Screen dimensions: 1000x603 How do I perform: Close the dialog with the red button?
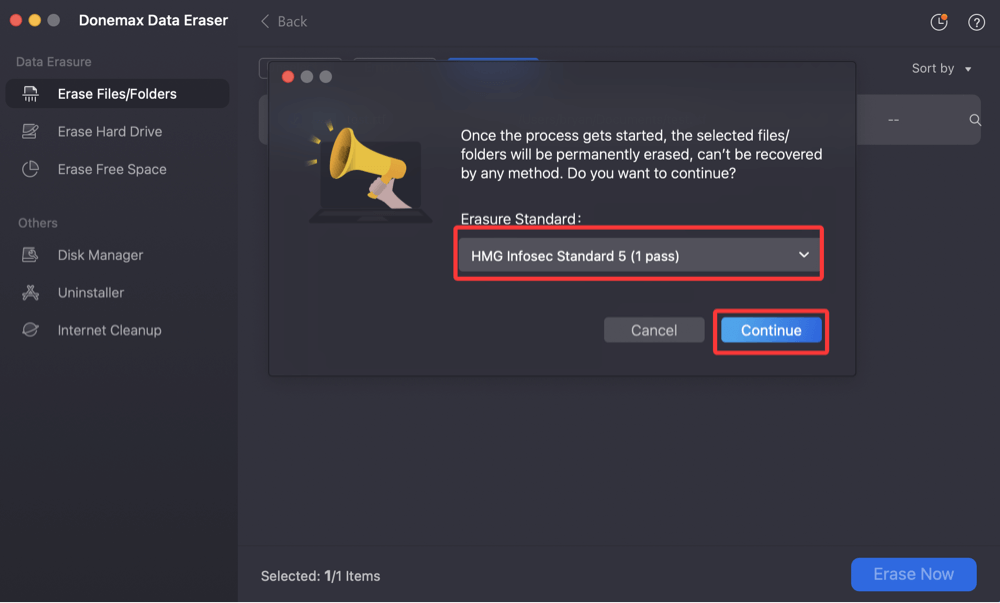pos(289,75)
